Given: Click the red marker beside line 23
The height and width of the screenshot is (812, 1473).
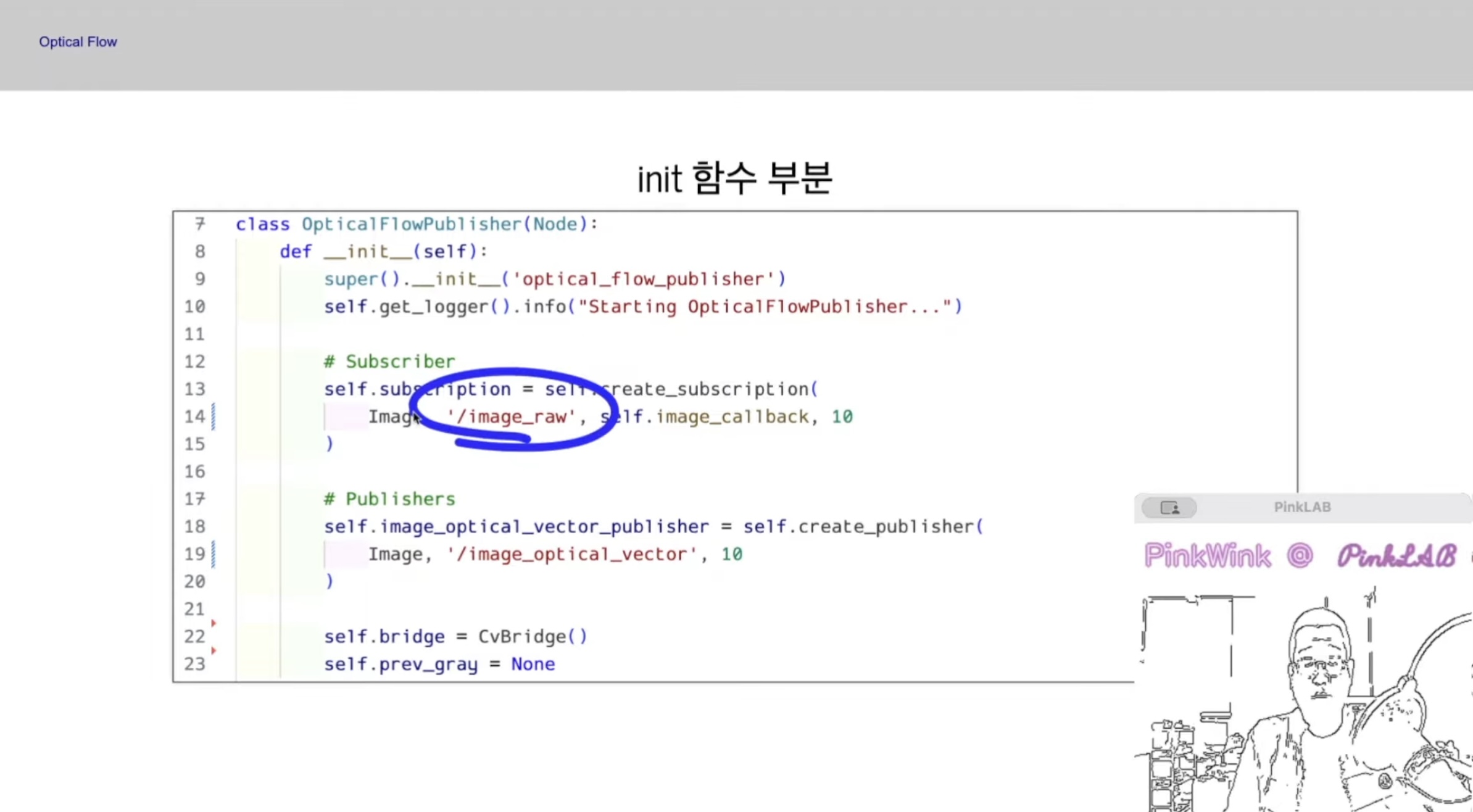Looking at the screenshot, I should 214,650.
